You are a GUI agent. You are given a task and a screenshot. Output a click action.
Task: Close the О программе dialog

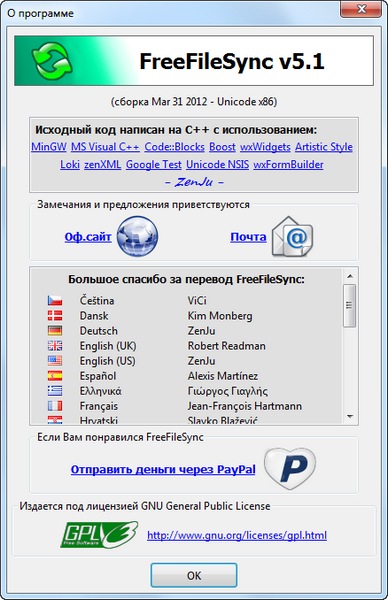[361, 8]
